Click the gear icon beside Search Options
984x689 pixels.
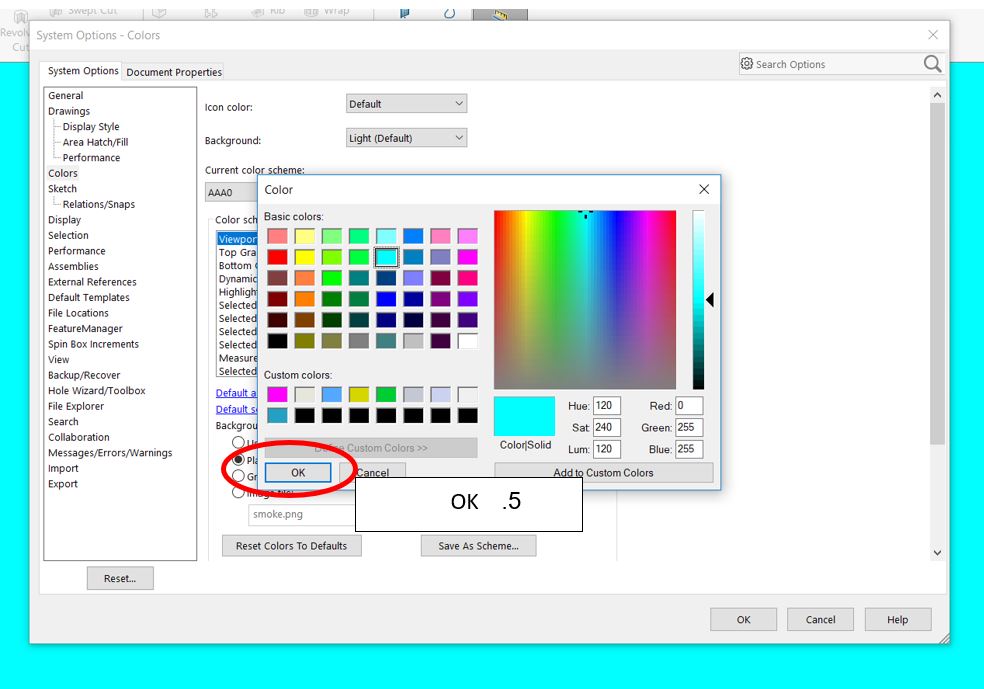tap(747, 64)
